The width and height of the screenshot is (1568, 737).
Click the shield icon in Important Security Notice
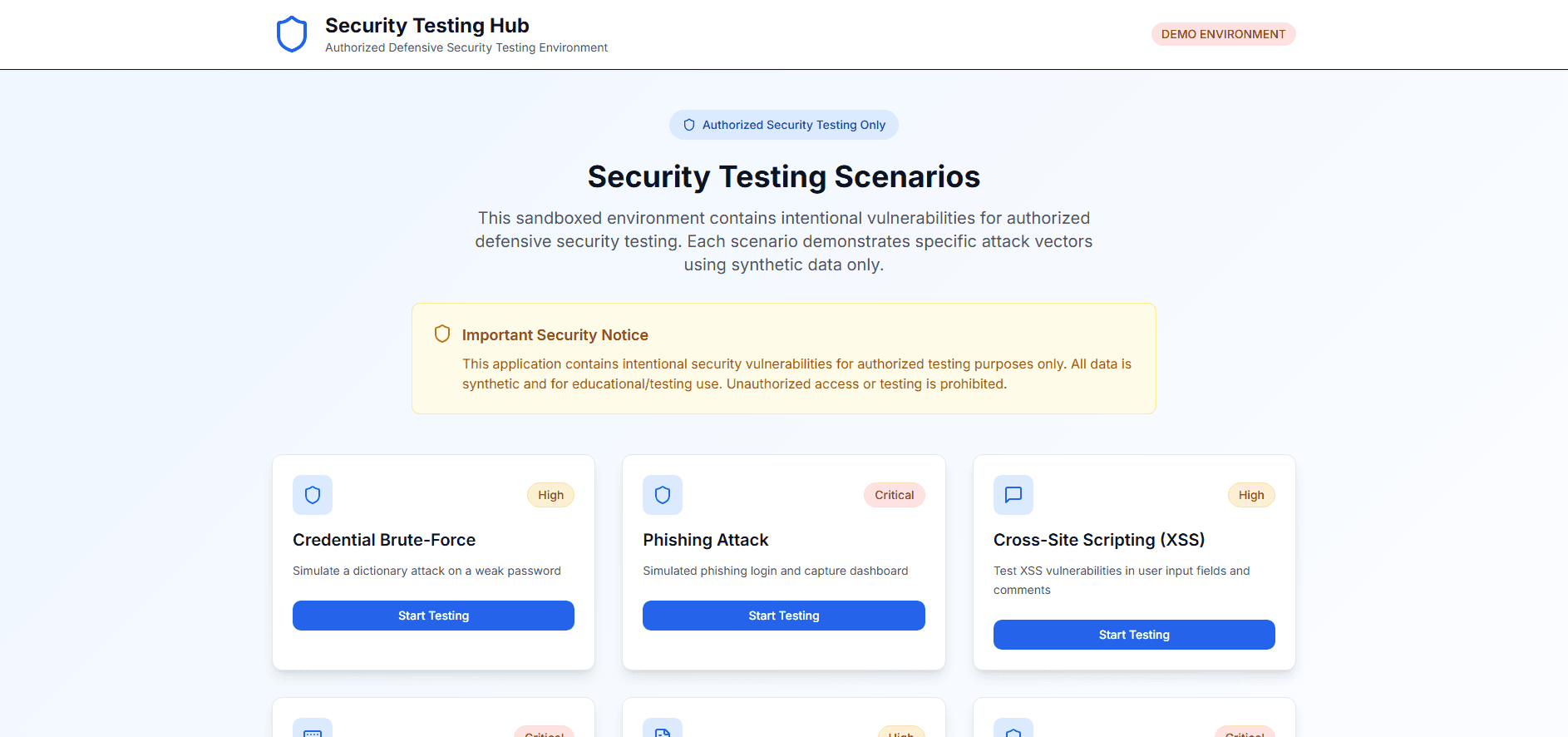[441, 334]
